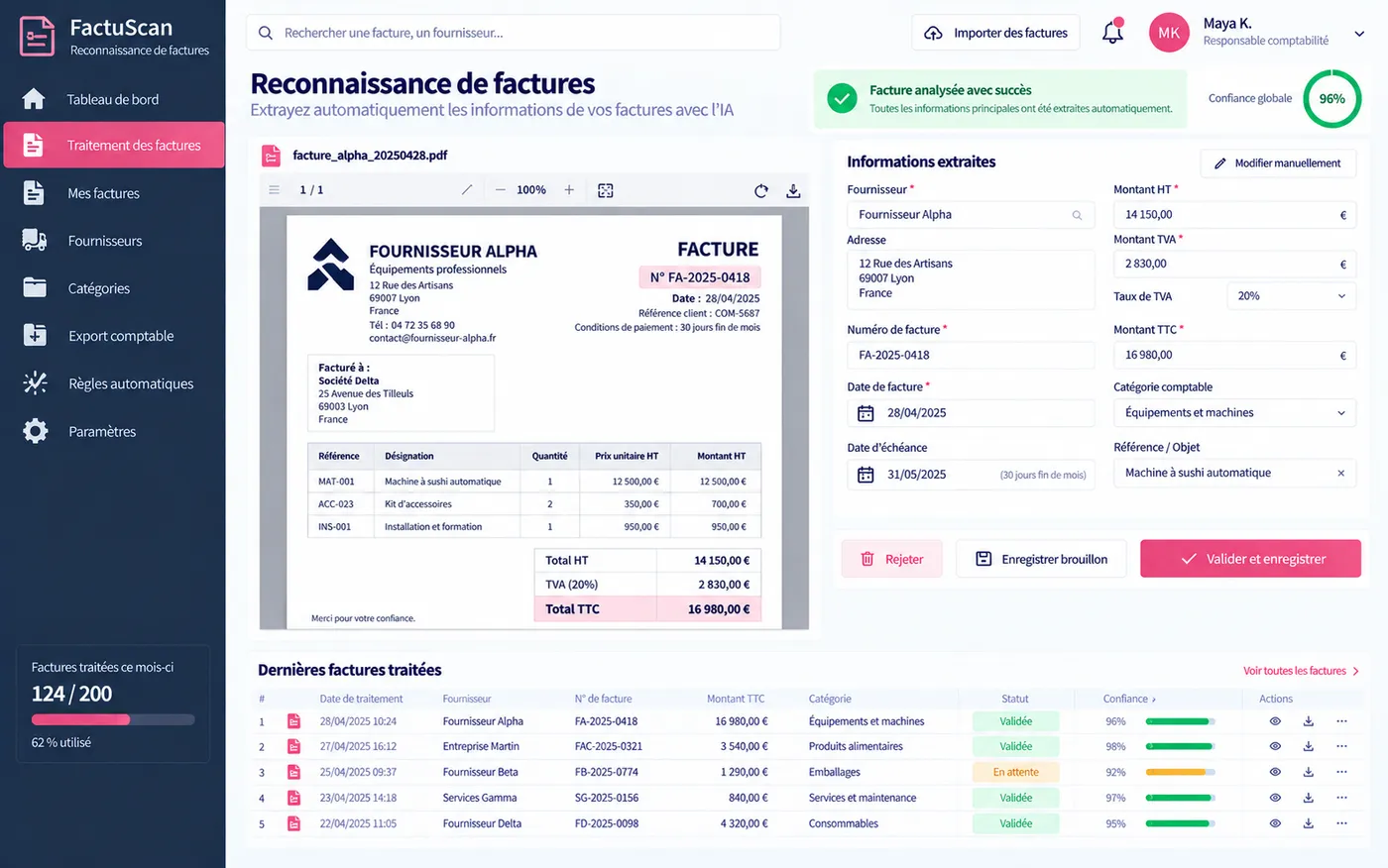
Task: Select the annotate pen tool in viewer
Action: click(467, 190)
